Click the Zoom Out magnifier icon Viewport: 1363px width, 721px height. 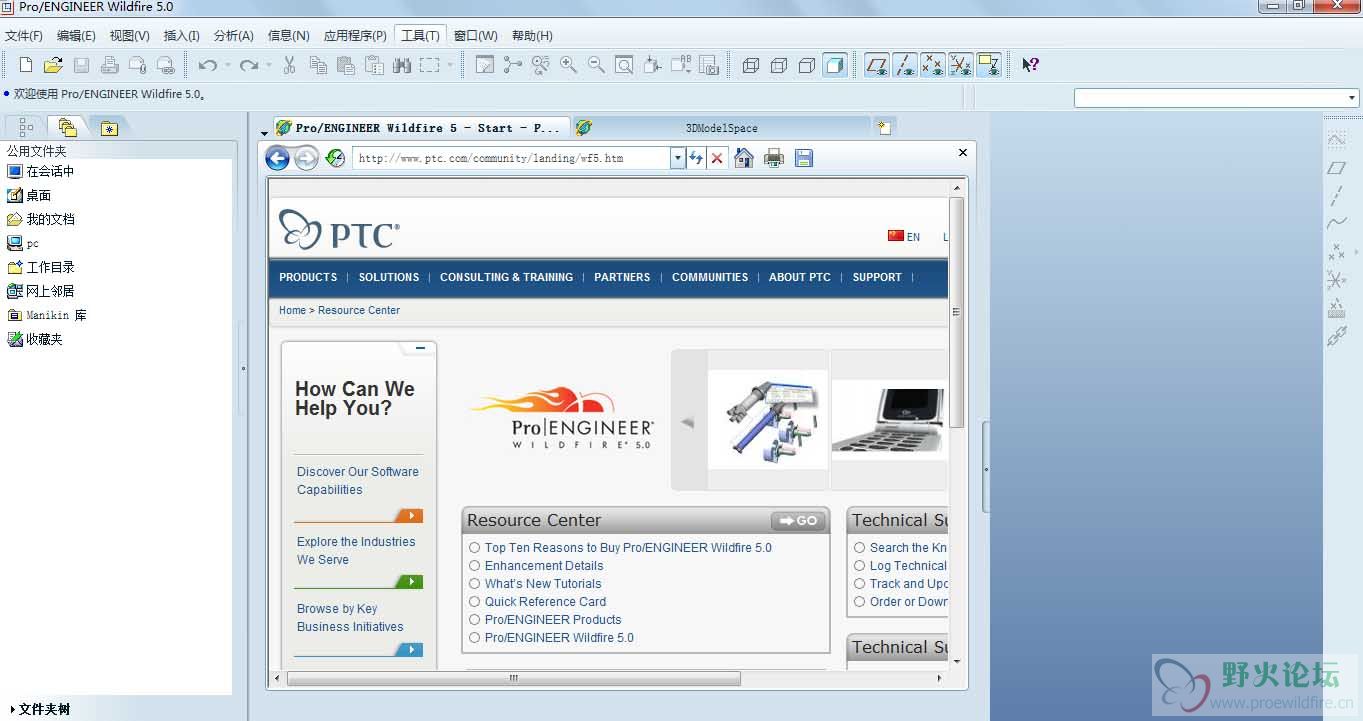click(x=596, y=65)
